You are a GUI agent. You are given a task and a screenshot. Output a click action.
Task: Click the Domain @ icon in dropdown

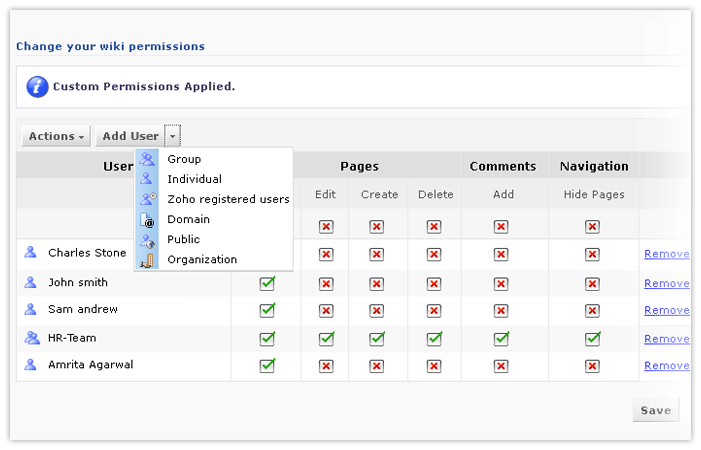pyautogui.click(x=147, y=220)
